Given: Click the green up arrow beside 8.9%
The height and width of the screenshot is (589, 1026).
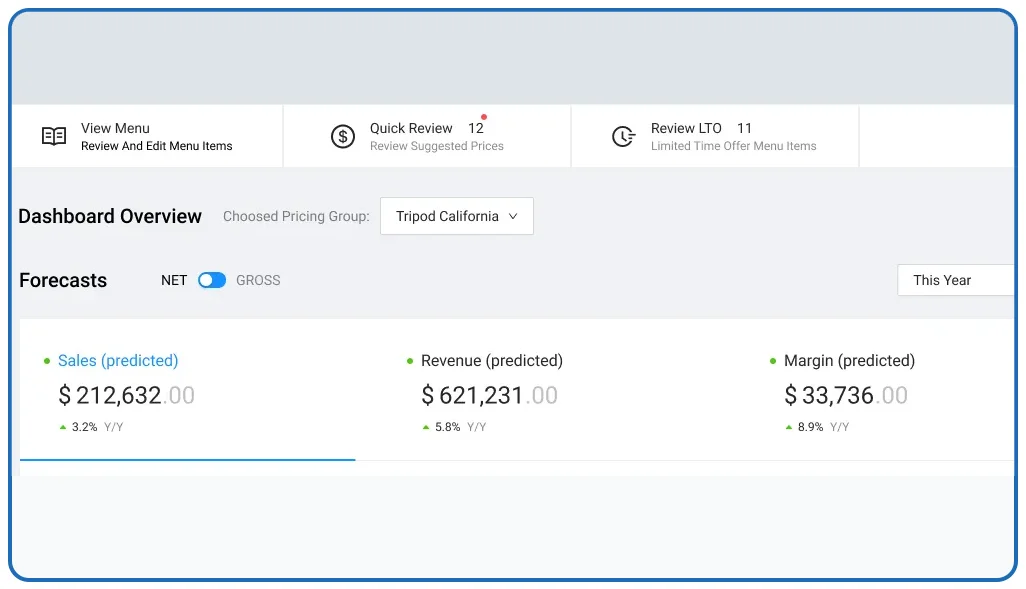Looking at the screenshot, I should pos(789,427).
